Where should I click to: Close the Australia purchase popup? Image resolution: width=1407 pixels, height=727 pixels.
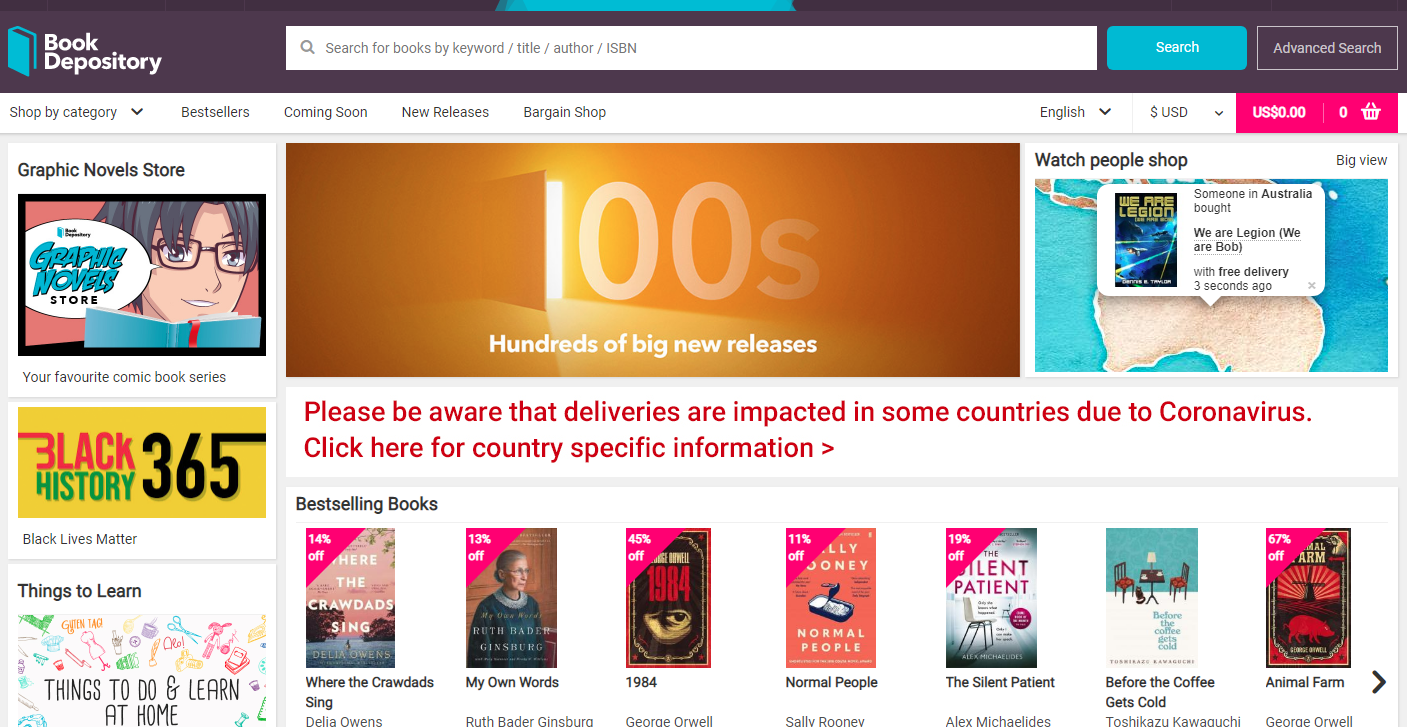(x=1312, y=286)
